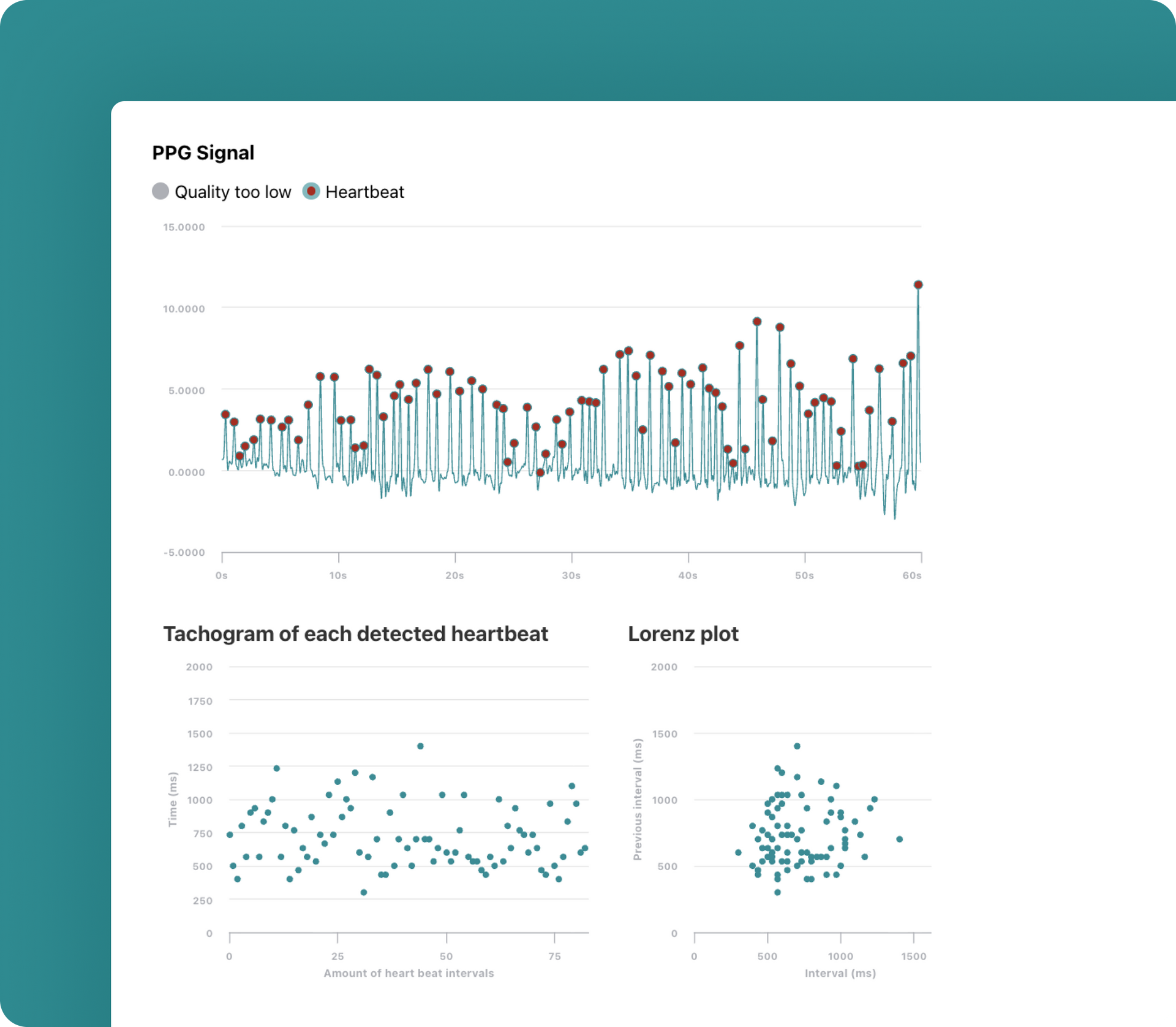This screenshot has height=1027, width=1176.
Task: Select the 1400 ms outlier point in Tachogram
Action: (x=420, y=746)
